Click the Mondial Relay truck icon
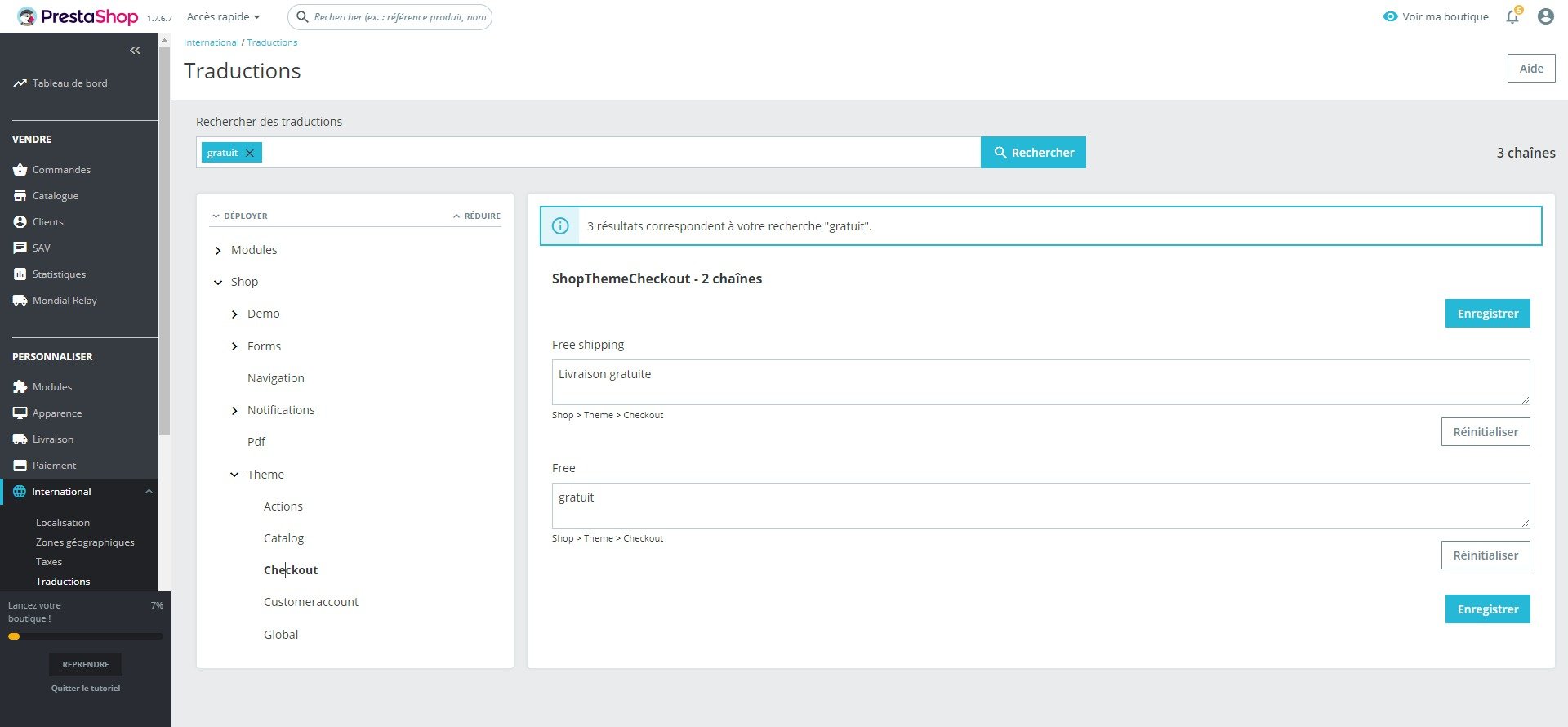 [20, 301]
